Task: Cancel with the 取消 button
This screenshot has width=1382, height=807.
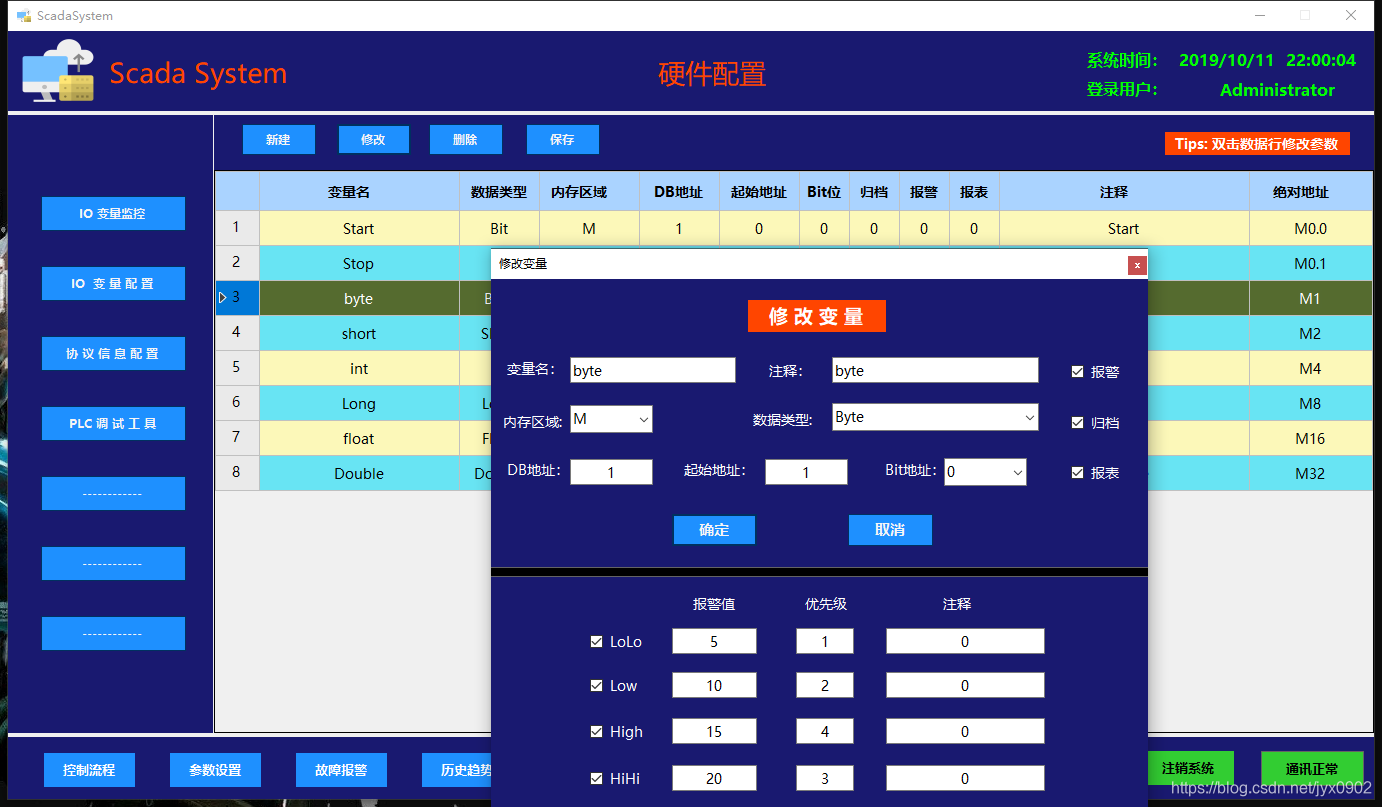Action: [x=890, y=530]
